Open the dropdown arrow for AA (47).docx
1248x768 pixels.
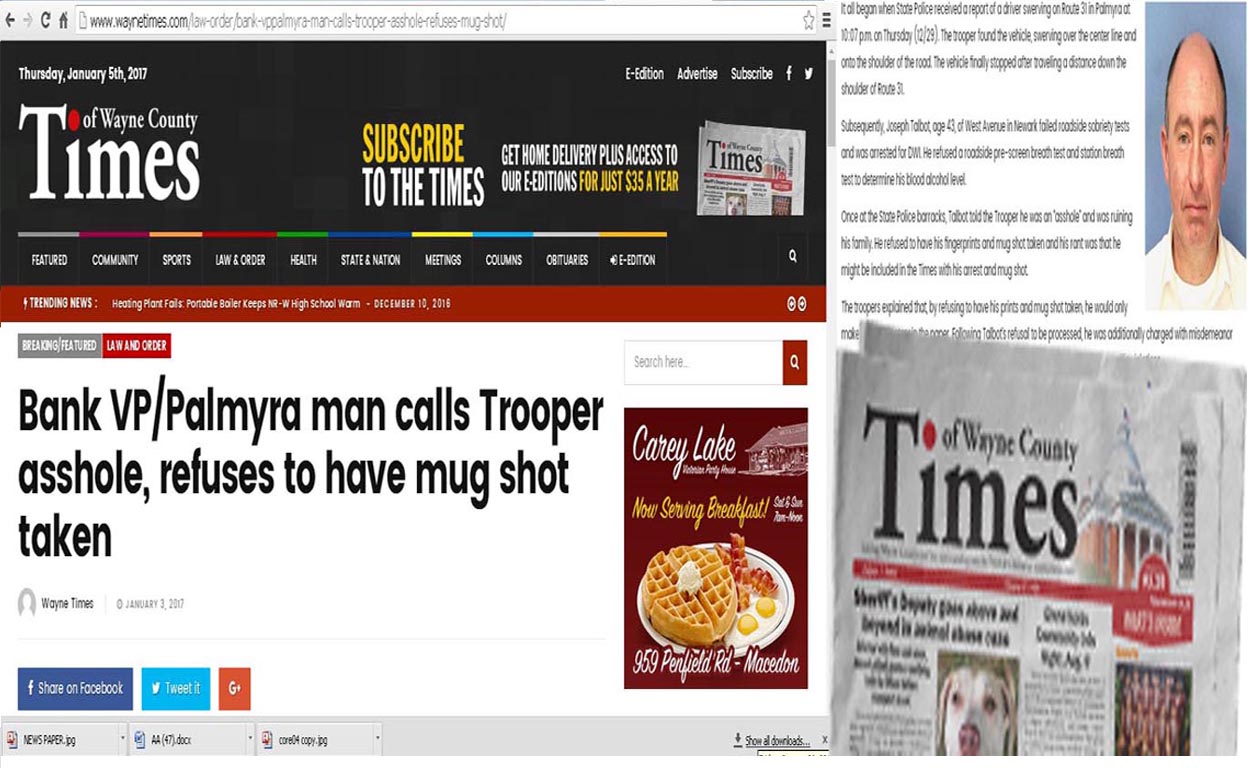(x=249, y=740)
